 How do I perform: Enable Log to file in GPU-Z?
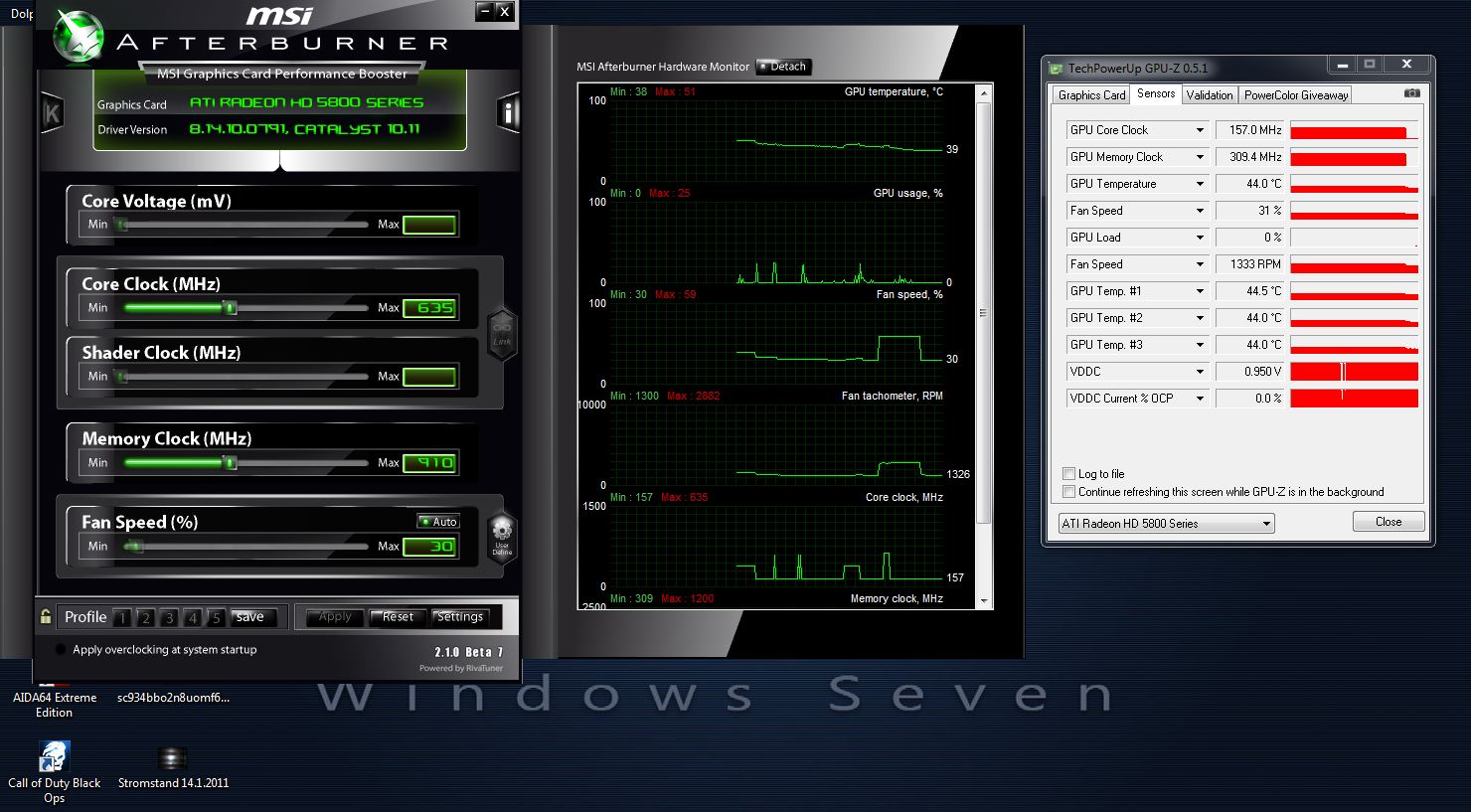(1069, 474)
